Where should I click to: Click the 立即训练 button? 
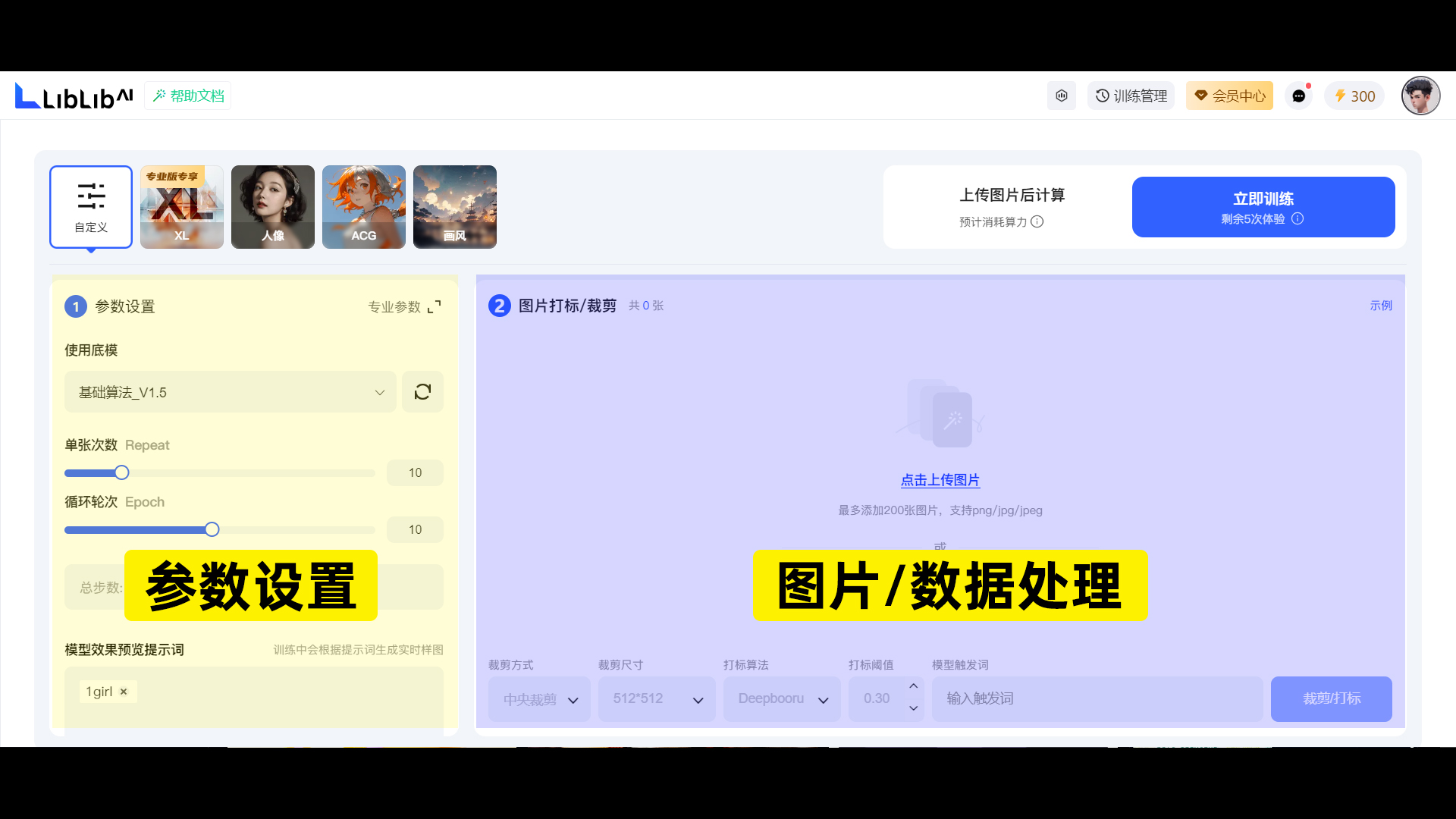(x=1263, y=207)
